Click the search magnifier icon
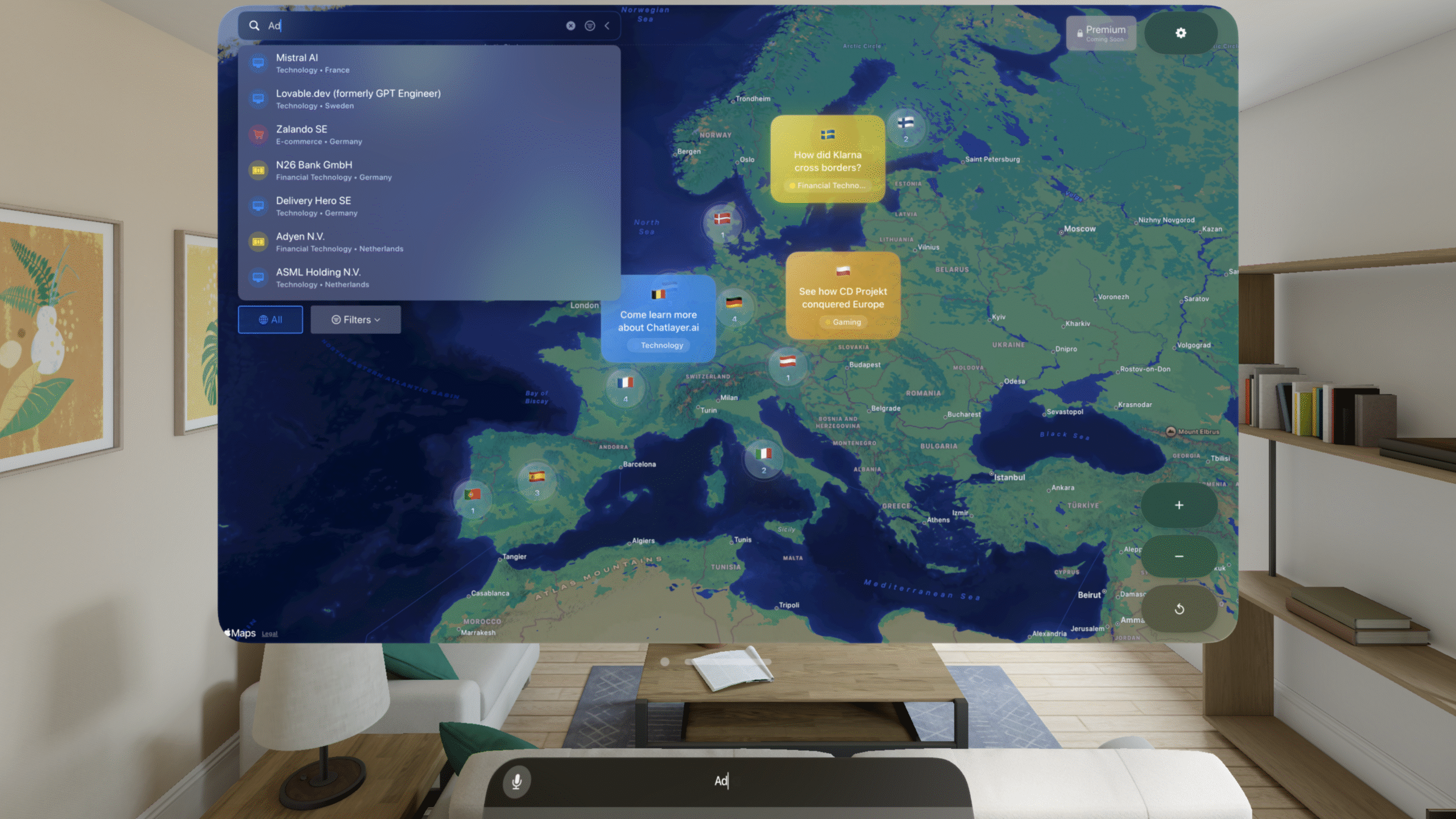Viewport: 1456px width, 819px height. point(254,26)
